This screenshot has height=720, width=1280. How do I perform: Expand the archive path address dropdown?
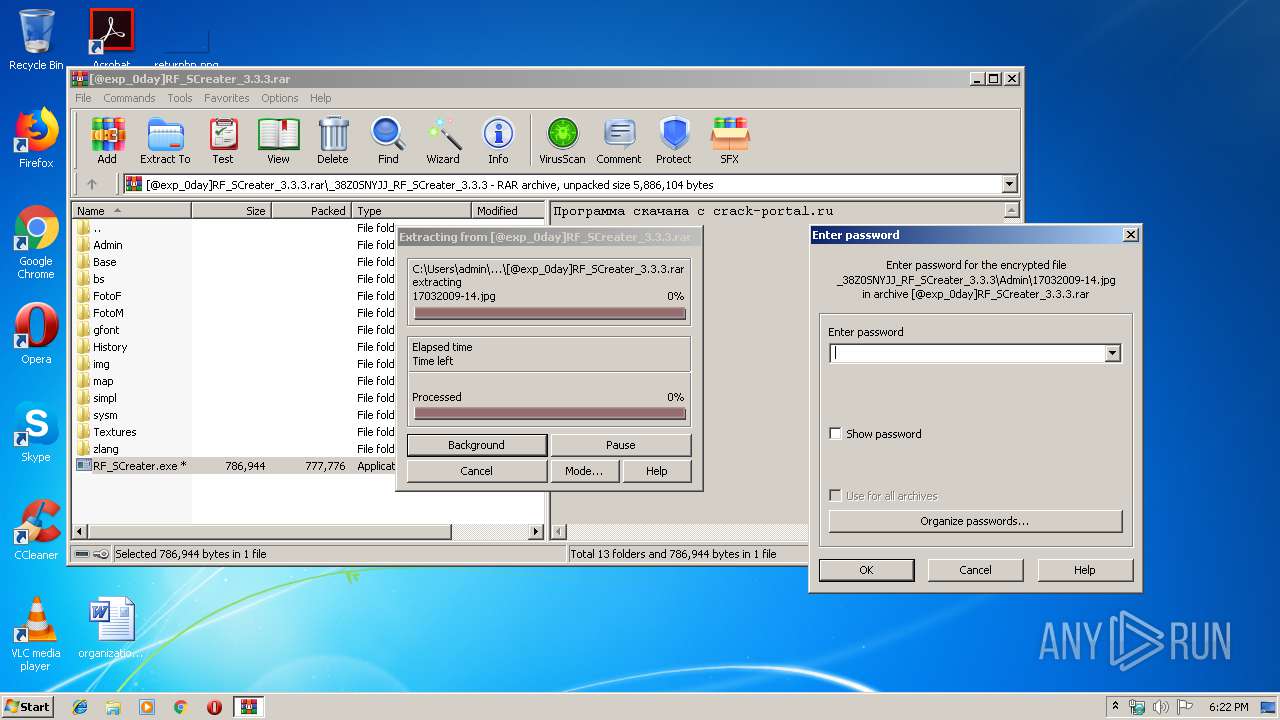coord(1009,184)
